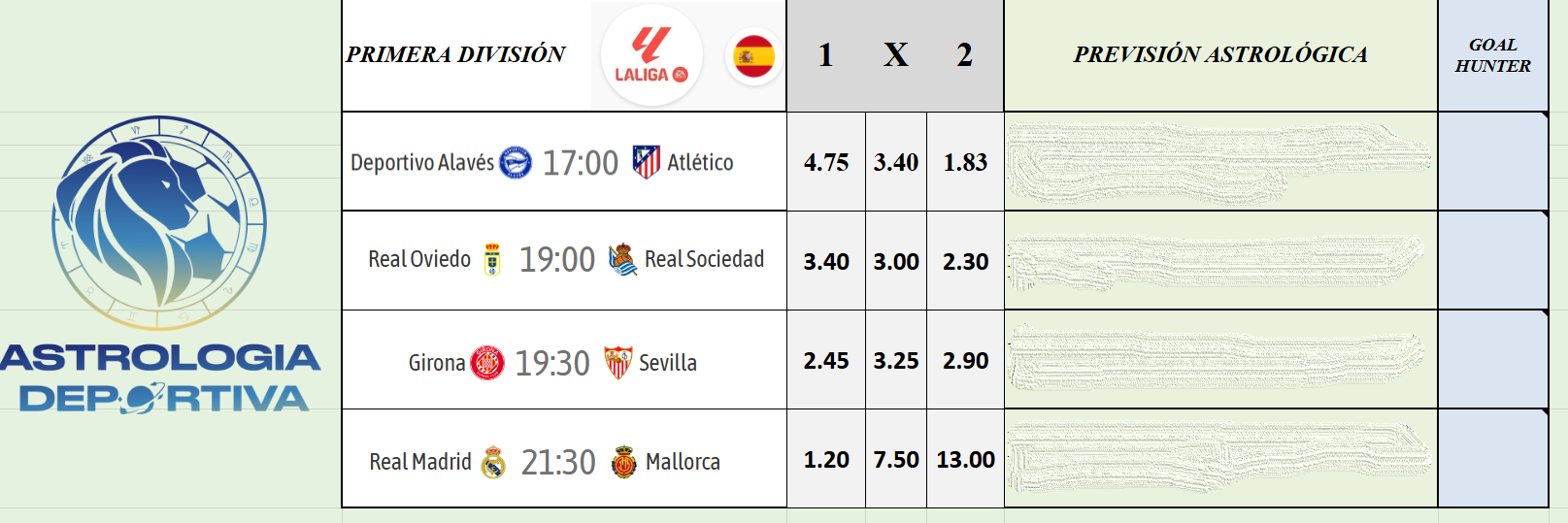Click the LaLiga logo
1568x523 pixels.
(651, 54)
